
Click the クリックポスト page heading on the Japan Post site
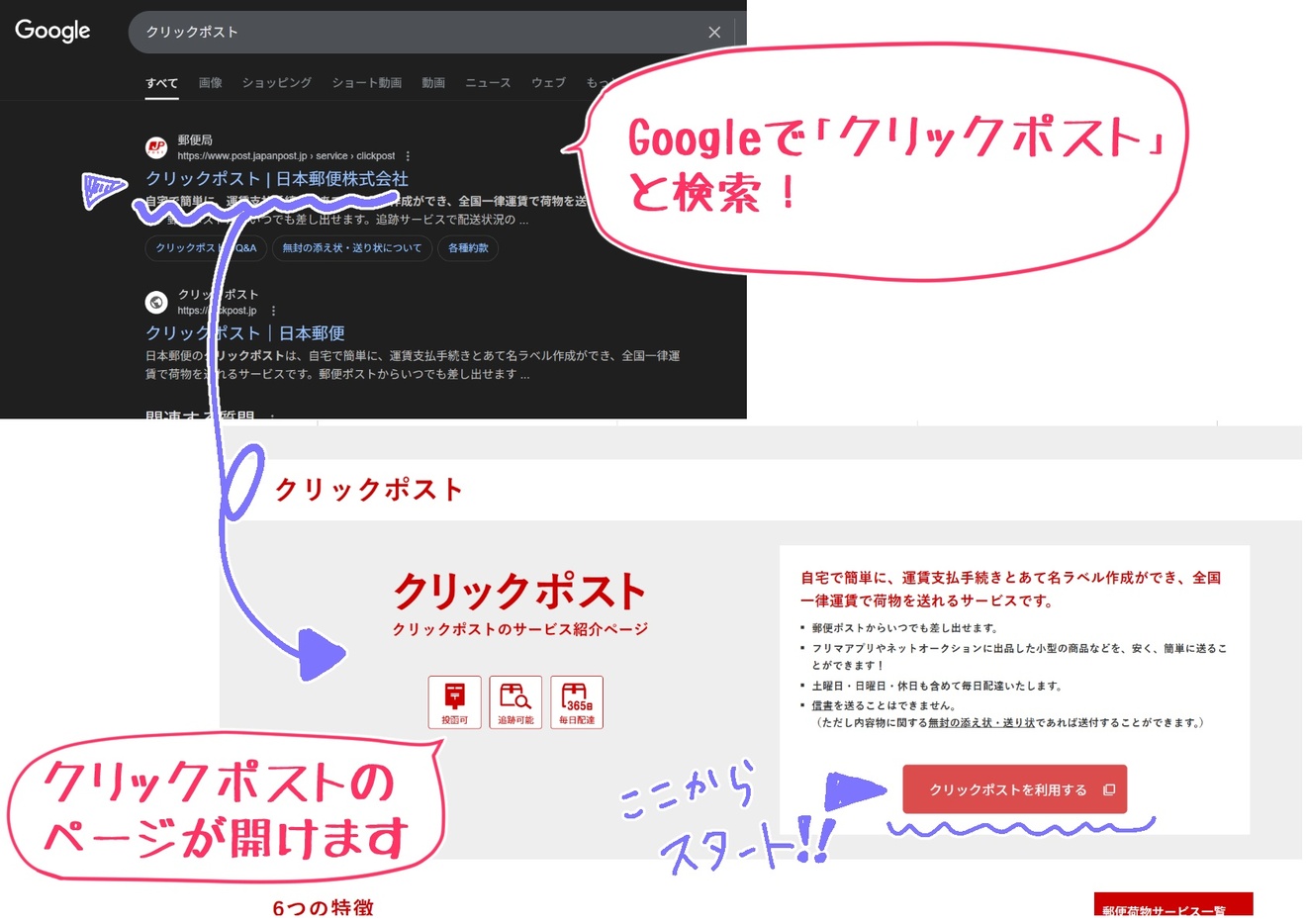[x=368, y=490]
